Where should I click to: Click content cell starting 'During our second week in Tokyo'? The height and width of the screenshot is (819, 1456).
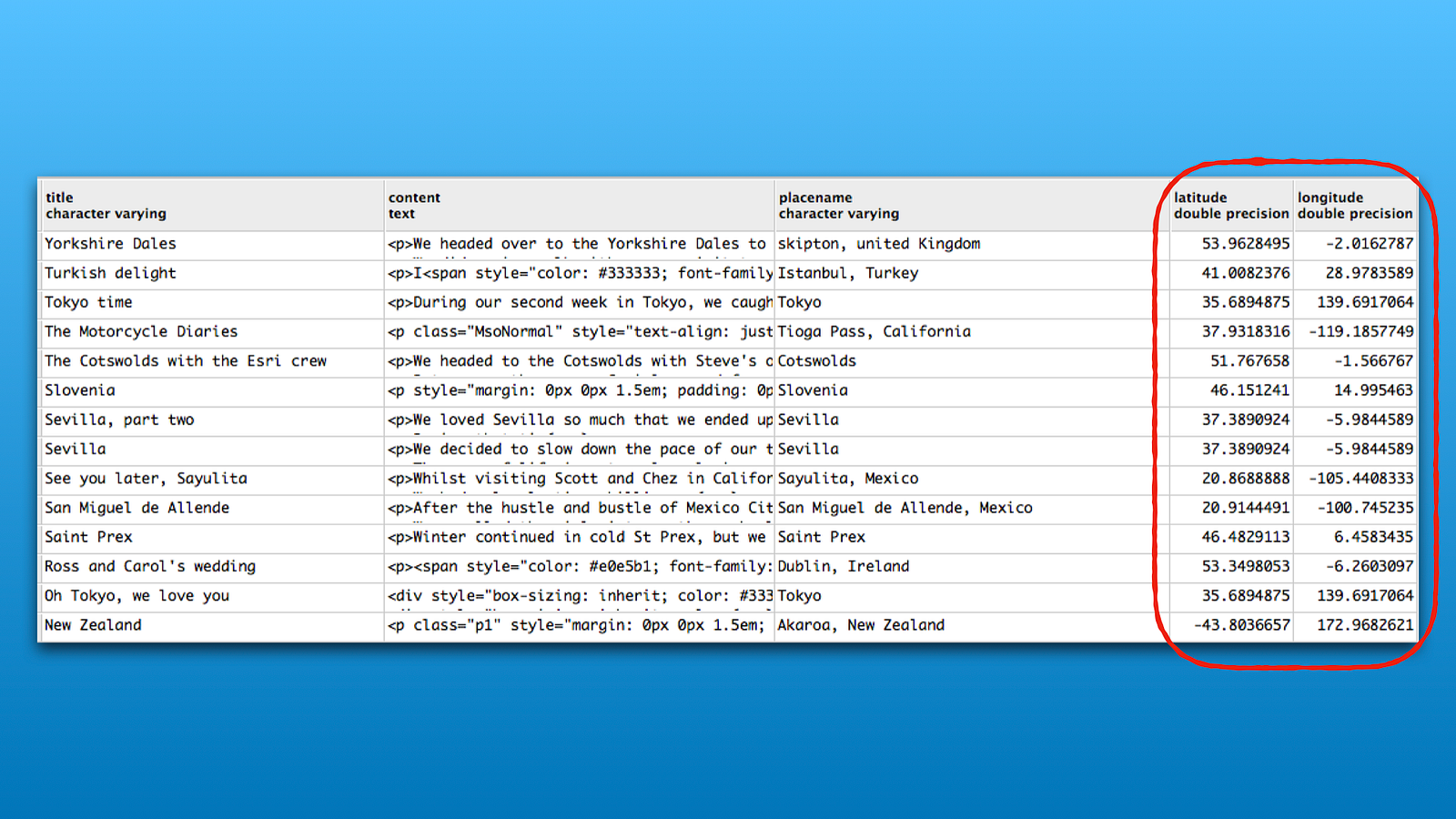point(580,302)
